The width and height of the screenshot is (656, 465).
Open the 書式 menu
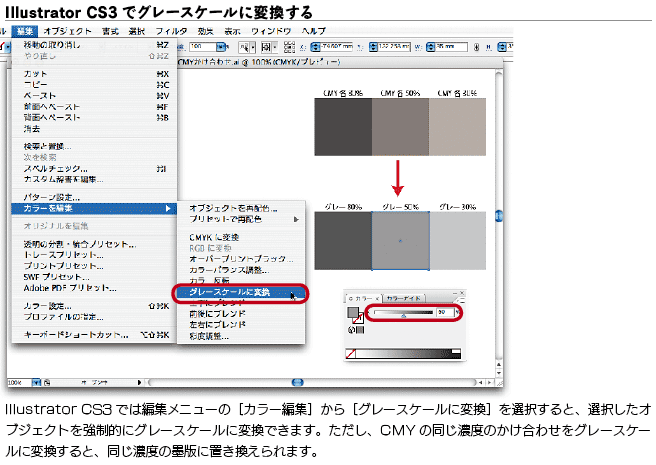click(x=110, y=31)
